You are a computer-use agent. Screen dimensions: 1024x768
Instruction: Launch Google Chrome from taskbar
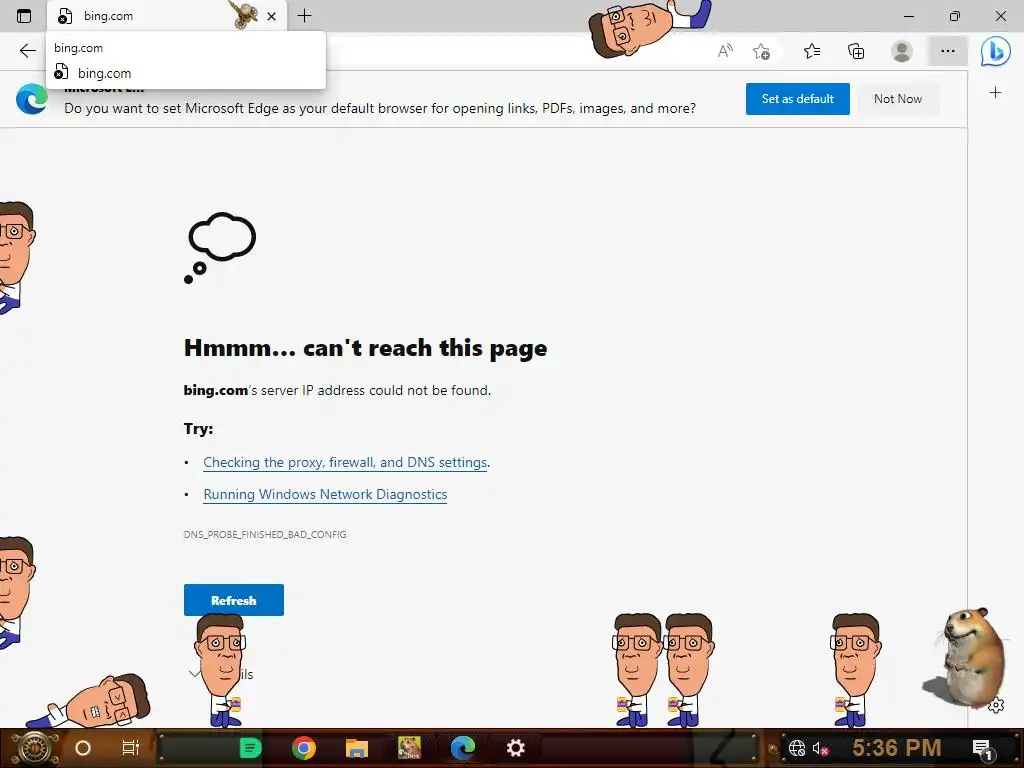(304, 748)
